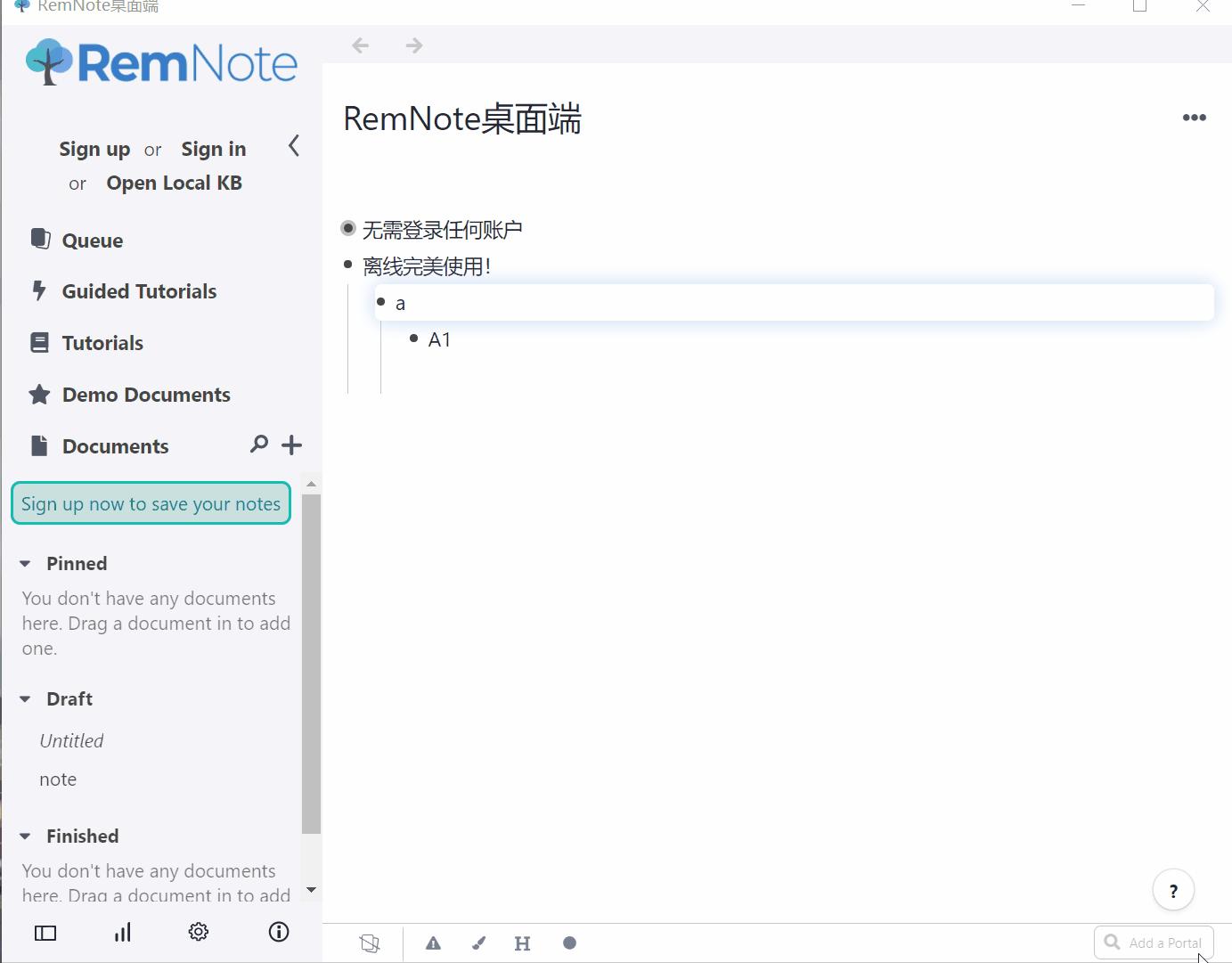Viewport: 1232px width, 963px height.
Task: Click the sidebar scrollbar thumb
Action: pos(311,664)
